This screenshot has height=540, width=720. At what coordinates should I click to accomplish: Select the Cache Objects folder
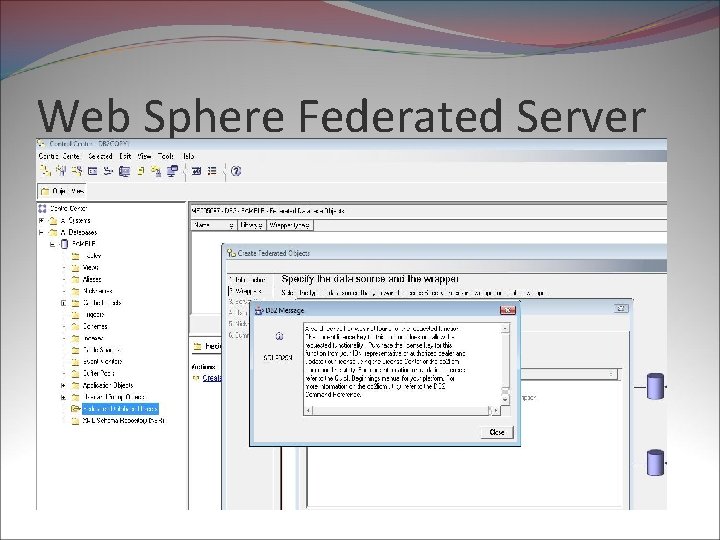pos(102,303)
